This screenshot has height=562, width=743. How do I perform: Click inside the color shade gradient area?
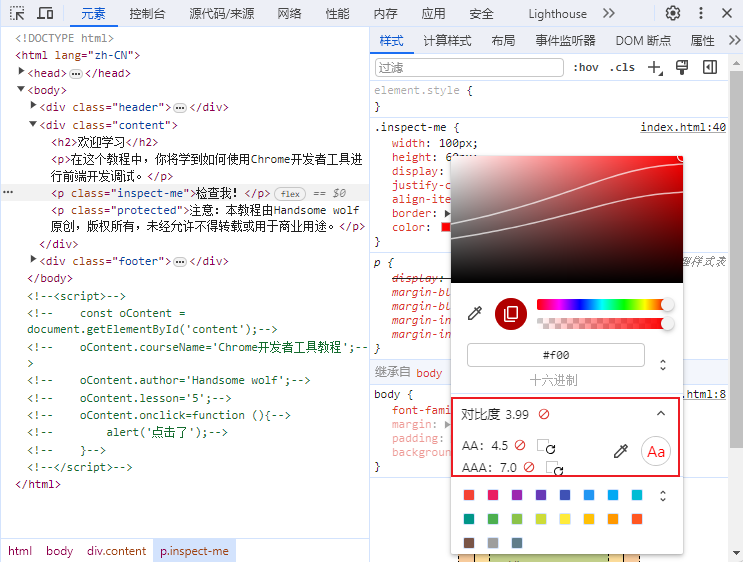click(567, 219)
